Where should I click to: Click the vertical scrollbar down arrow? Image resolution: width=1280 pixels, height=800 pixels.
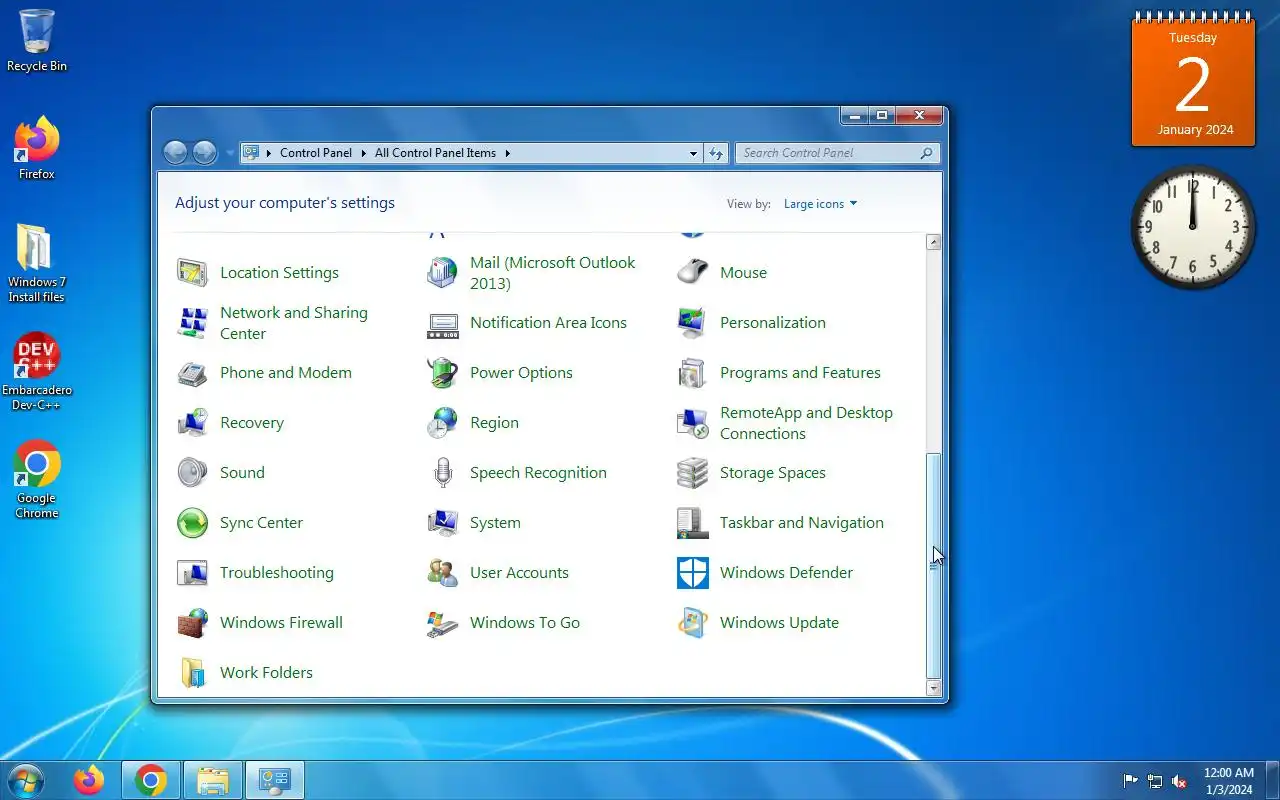(x=934, y=688)
